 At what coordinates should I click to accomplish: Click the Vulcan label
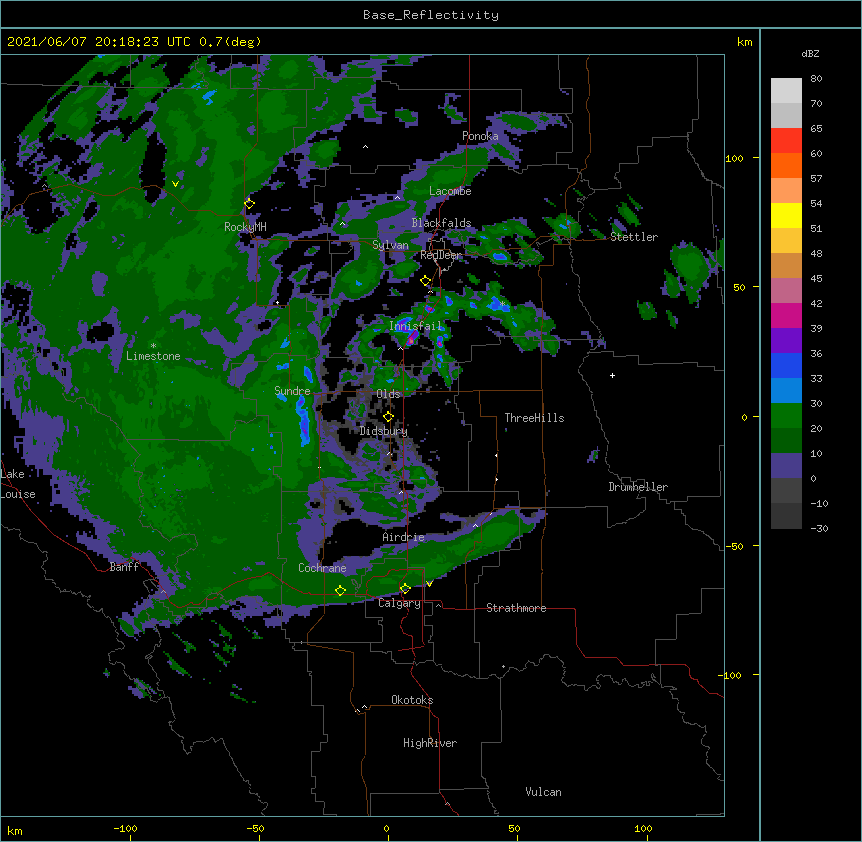543,792
